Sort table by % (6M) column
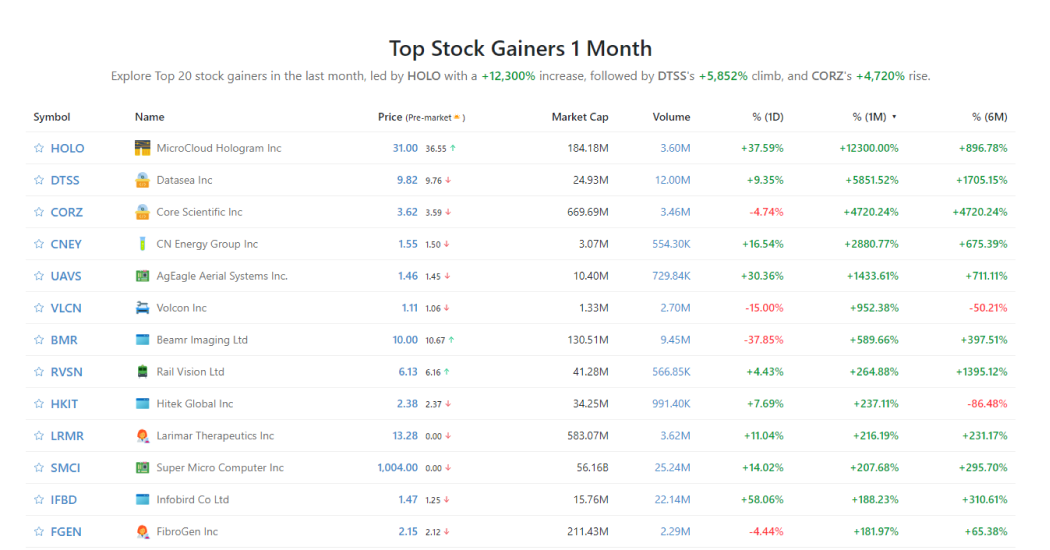1050x550 pixels. point(989,117)
